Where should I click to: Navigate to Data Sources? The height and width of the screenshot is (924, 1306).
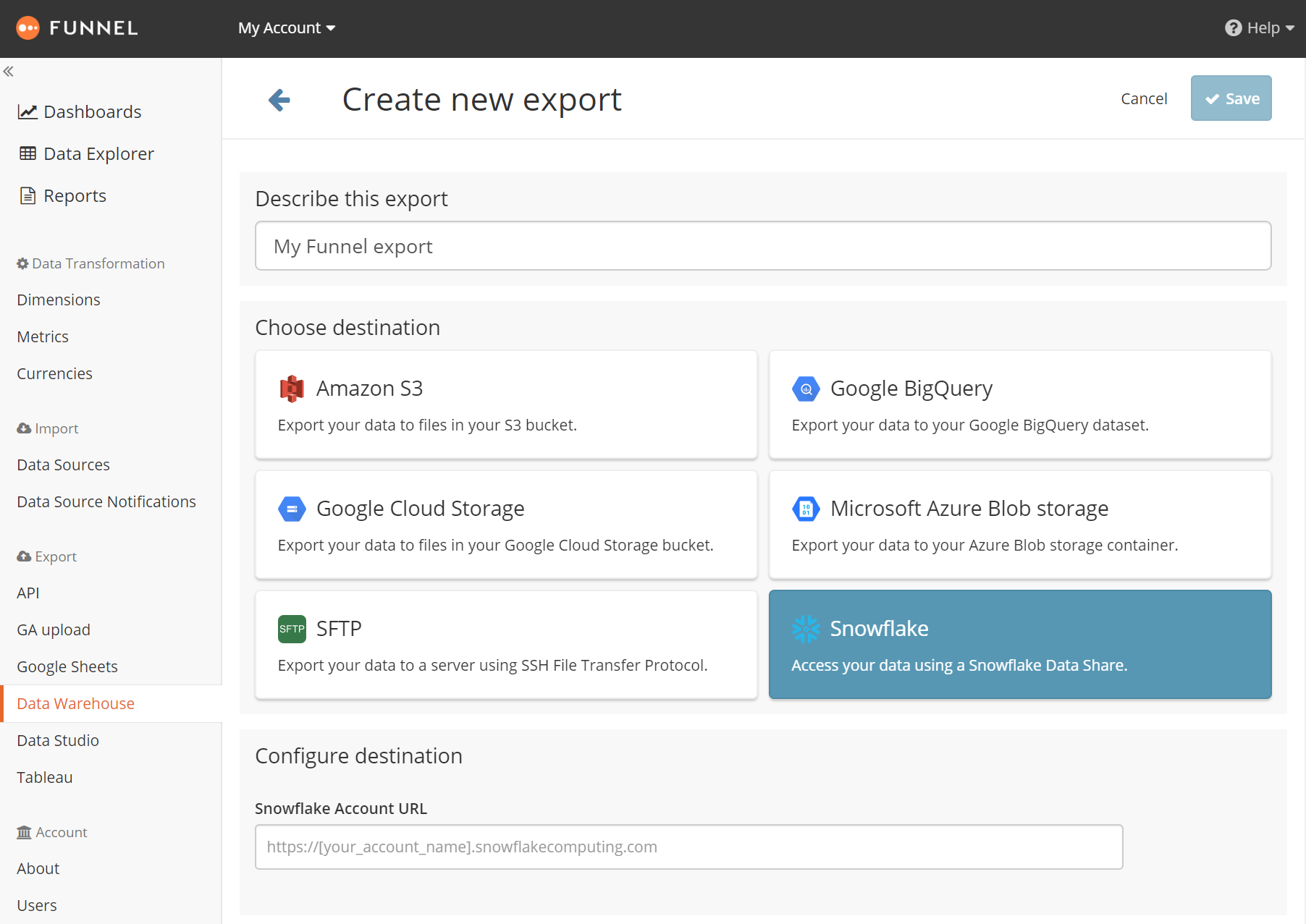(x=64, y=465)
